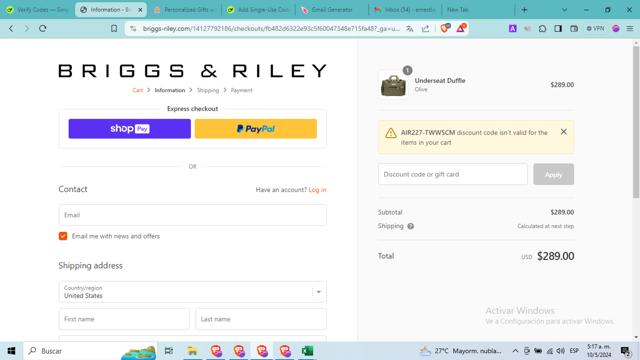This screenshot has height=360, width=640.
Task: Go back to the previous page
Action: click(11, 29)
